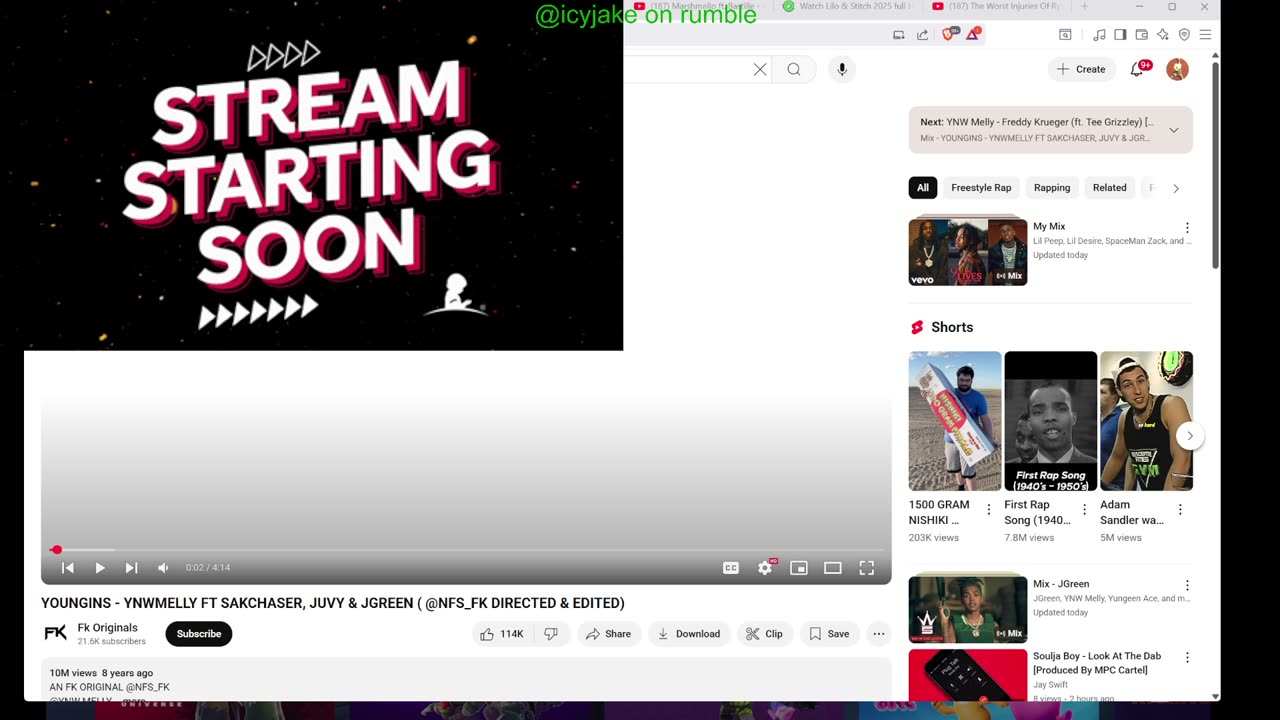Open options for 1500 GRAM NISHIKI short
The width and height of the screenshot is (1280, 720).
point(989,510)
